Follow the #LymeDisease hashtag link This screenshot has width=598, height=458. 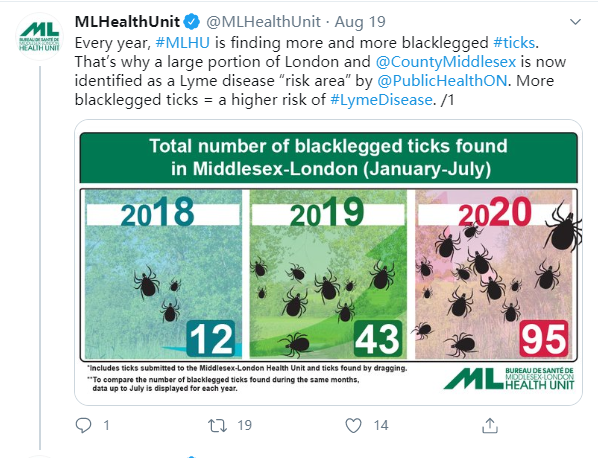[x=381, y=100]
